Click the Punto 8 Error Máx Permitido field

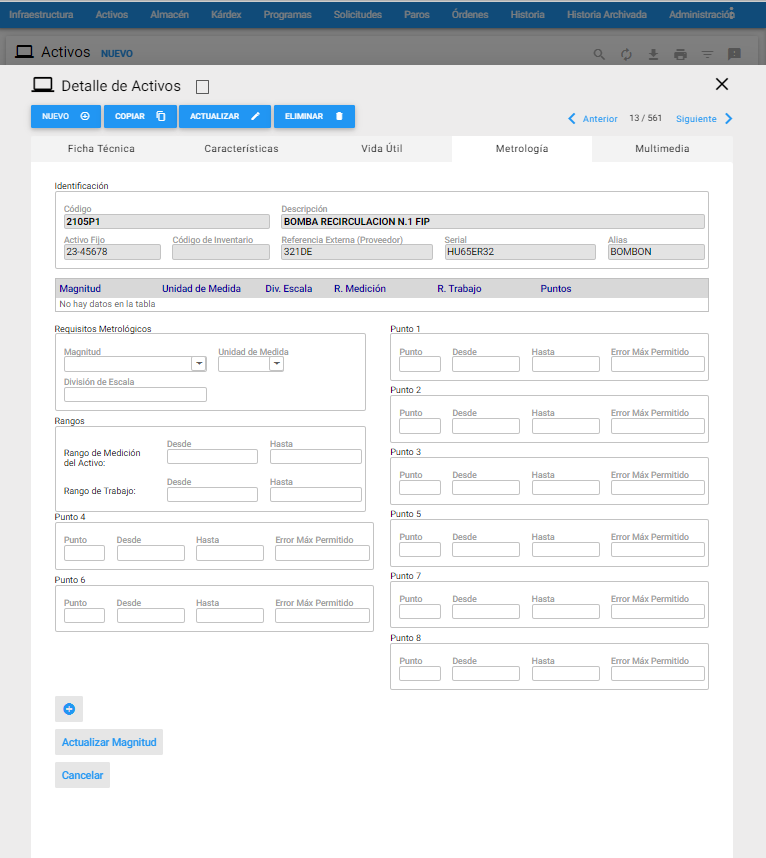coord(658,674)
